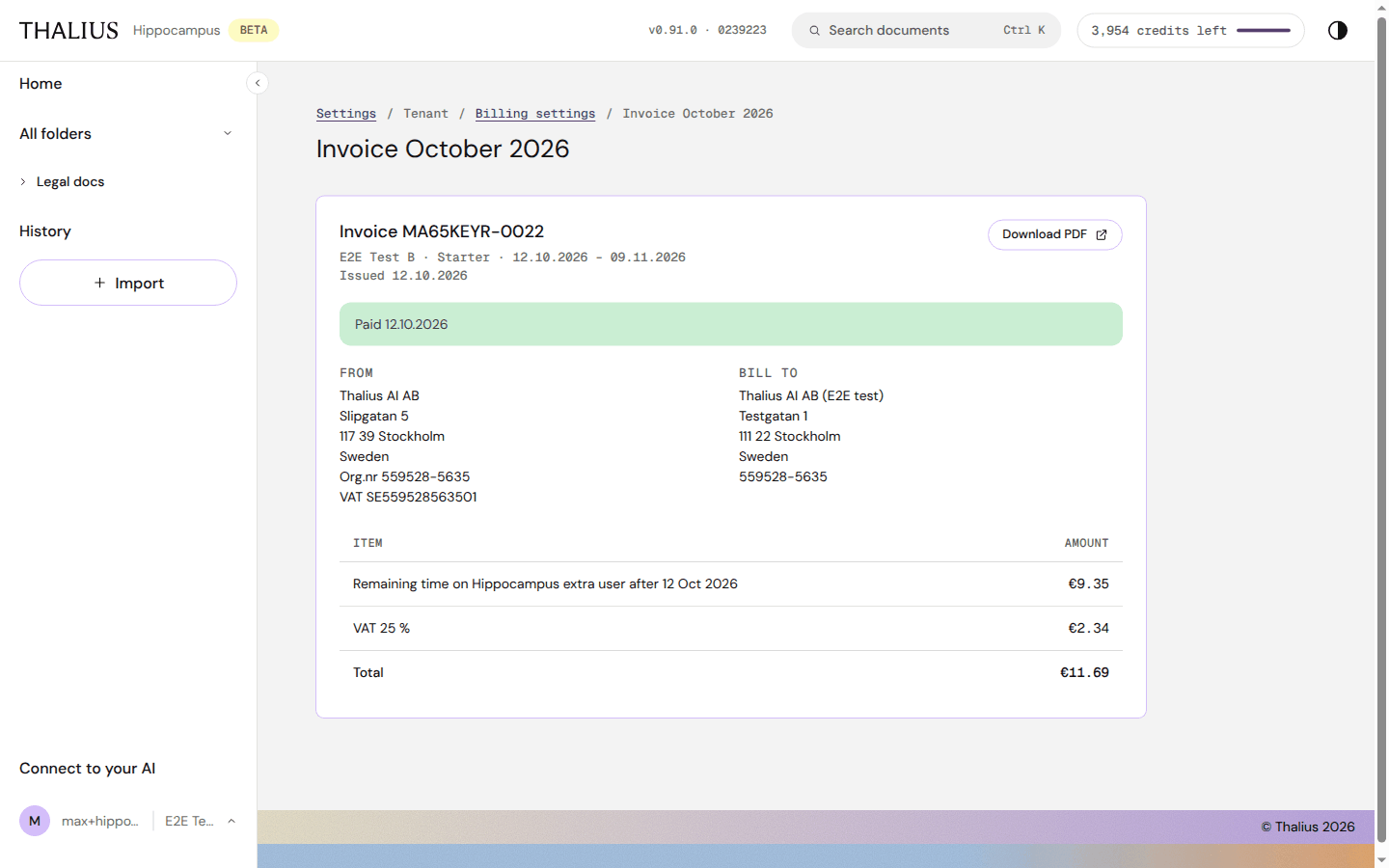
Task: Click the VAT amount €2.34
Action: (1088, 629)
